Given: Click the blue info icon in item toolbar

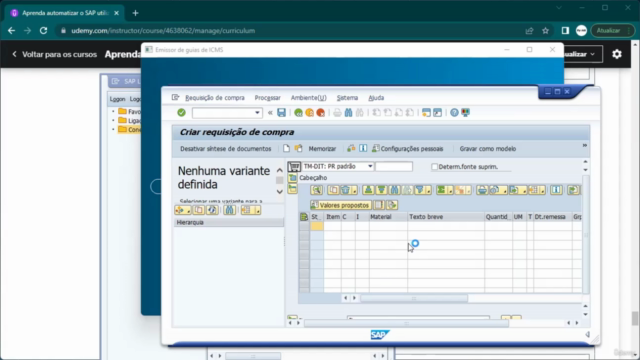Looking at the screenshot, I should click(x=556, y=190).
